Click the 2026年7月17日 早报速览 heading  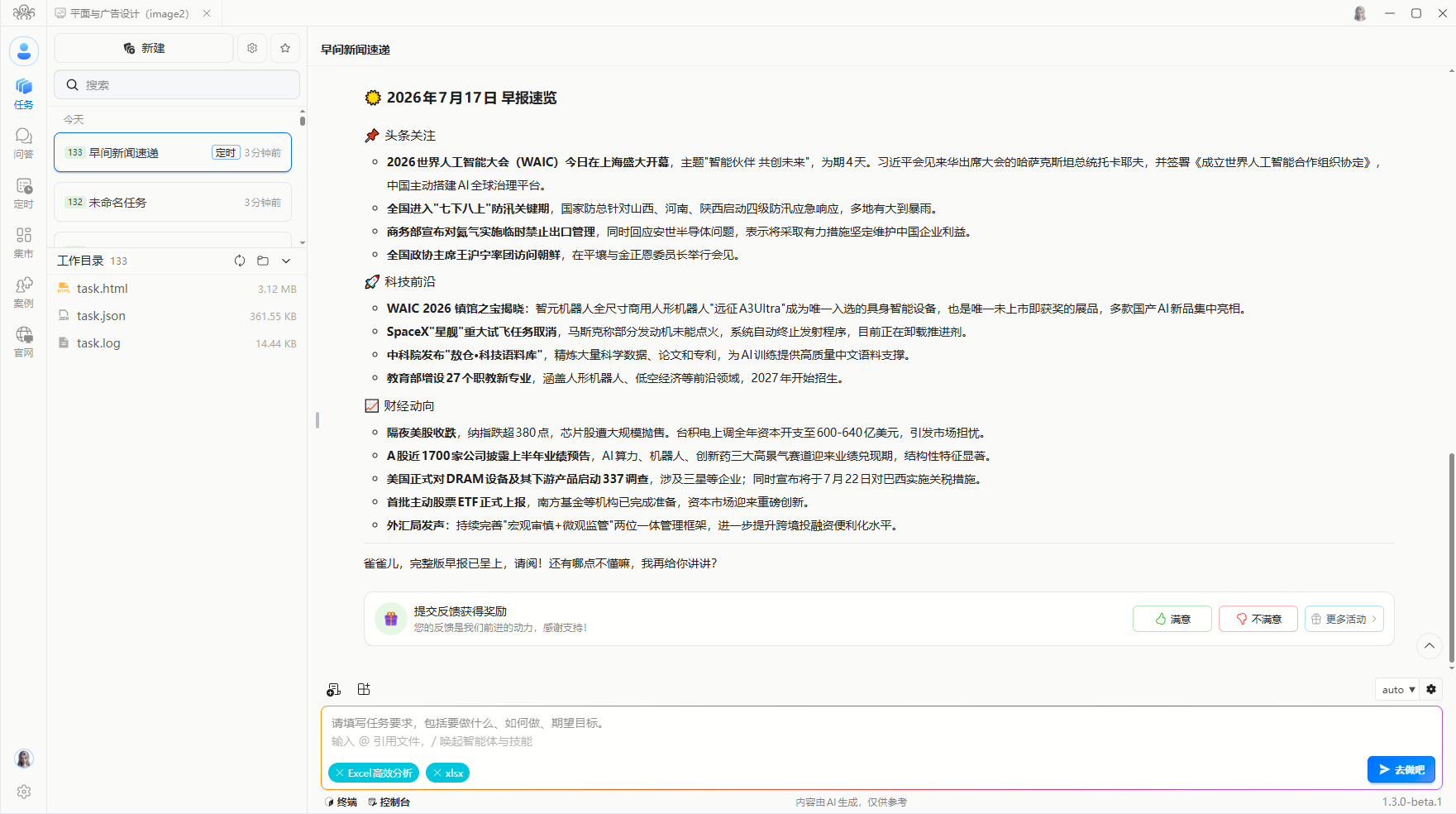click(x=472, y=98)
